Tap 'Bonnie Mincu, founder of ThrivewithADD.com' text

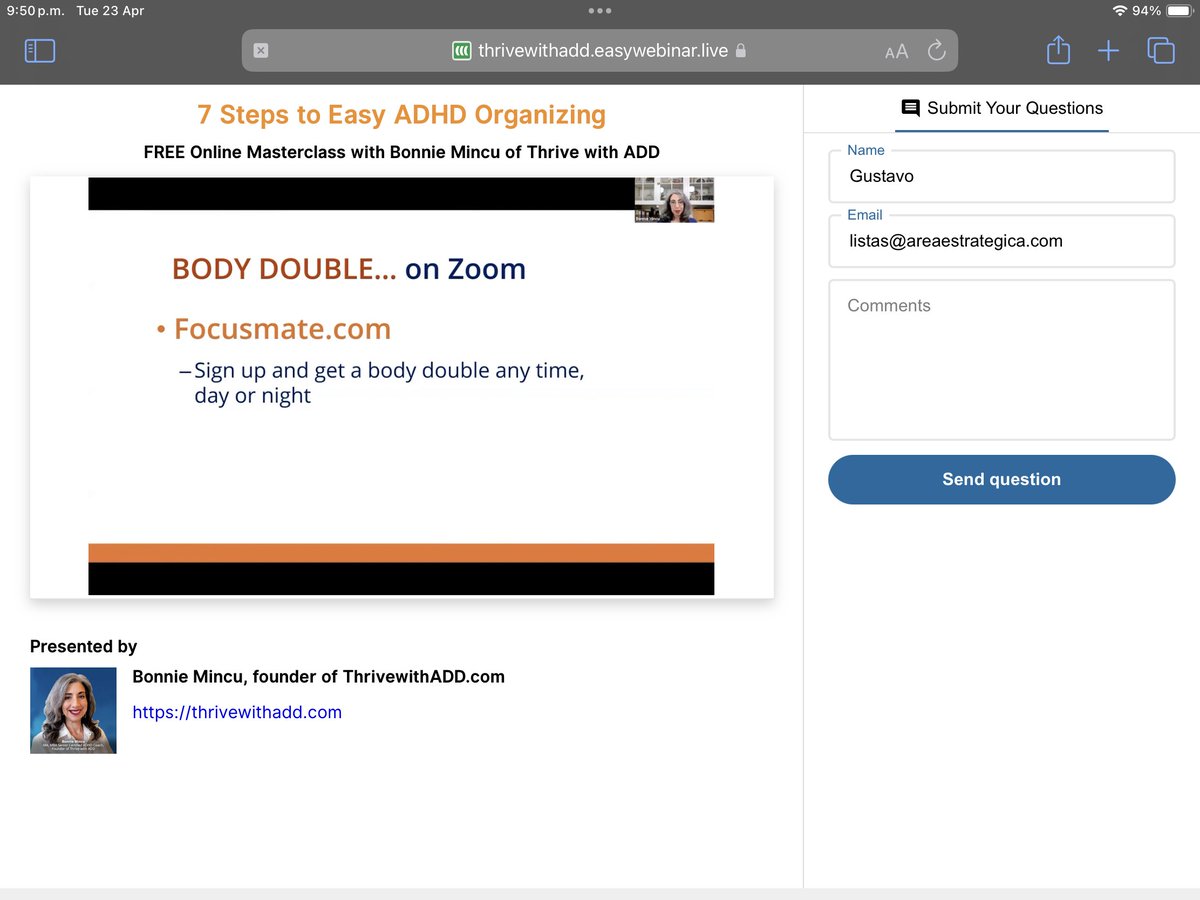(x=318, y=677)
